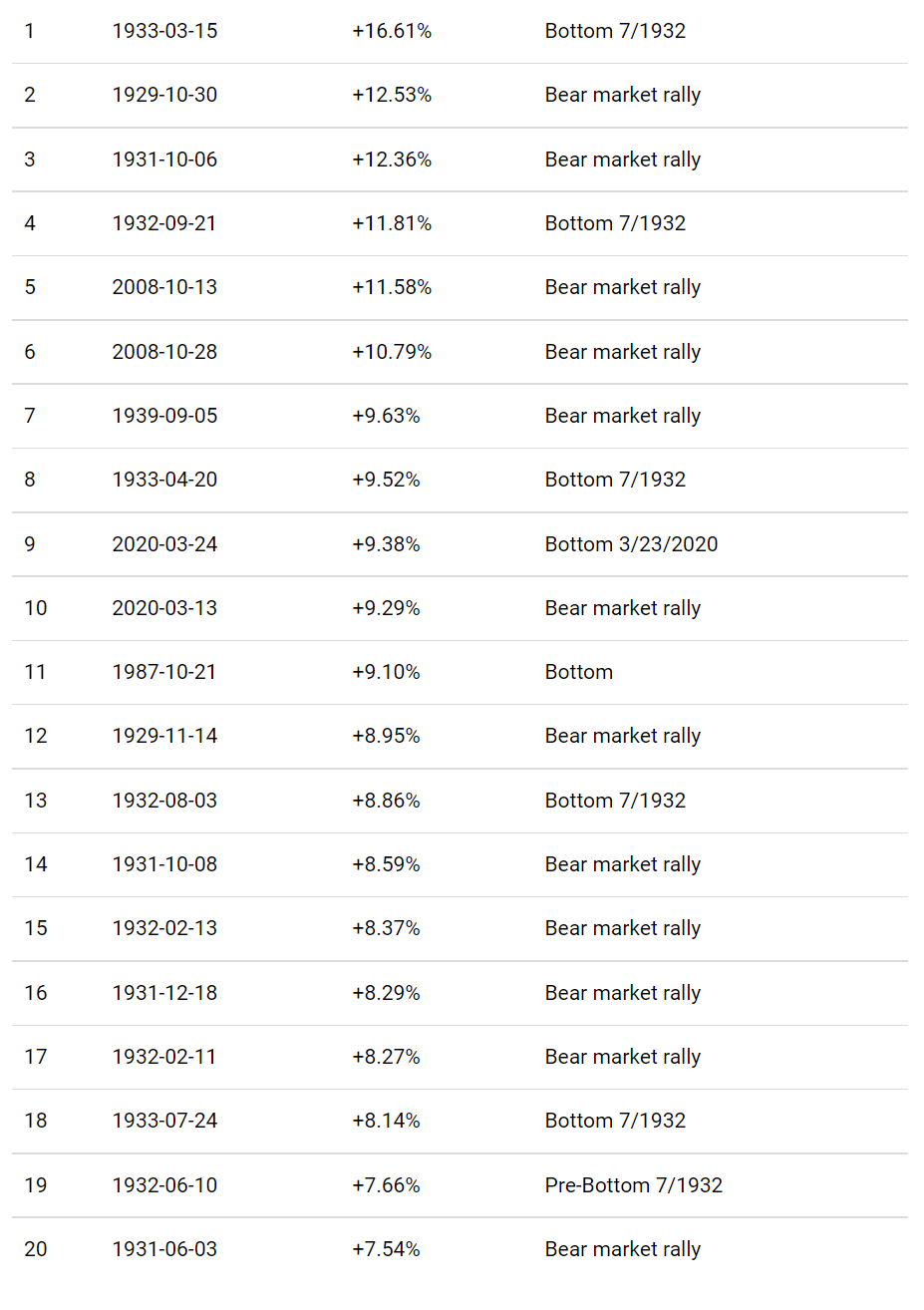The image size is (924, 1310).
Task: Click the Bottom 3/23/2020 label
Action: pyautogui.click(x=631, y=544)
